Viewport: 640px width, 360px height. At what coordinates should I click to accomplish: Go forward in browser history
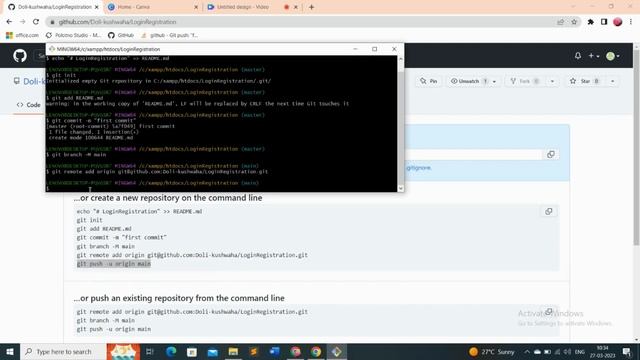click(x=22, y=22)
